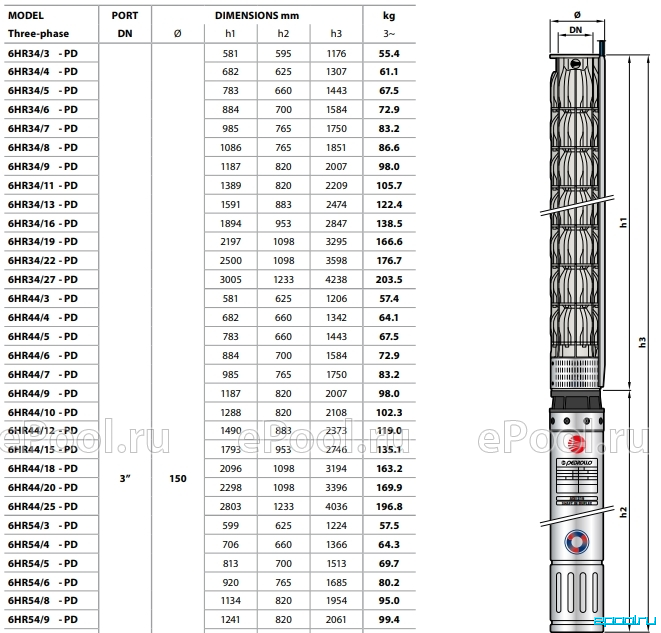Select the table's h3 column header
Image resolution: width=661 pixels, height=633 pixels.
(336, 34)
